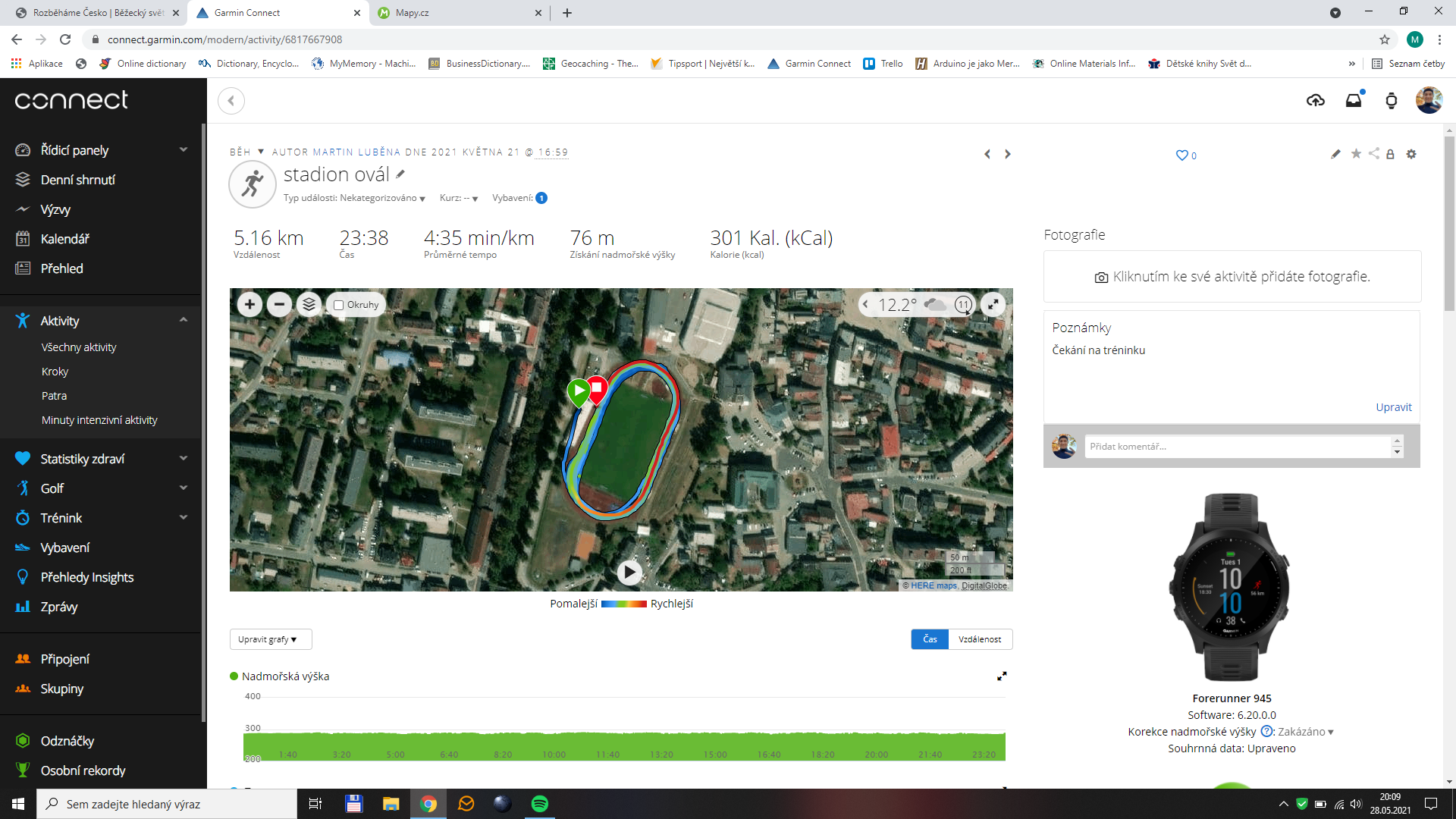Expand Řídicí panely sidebar section
Image resolution: width=1456 pixels, height=819 pixels.
click(x=183, y=149)
